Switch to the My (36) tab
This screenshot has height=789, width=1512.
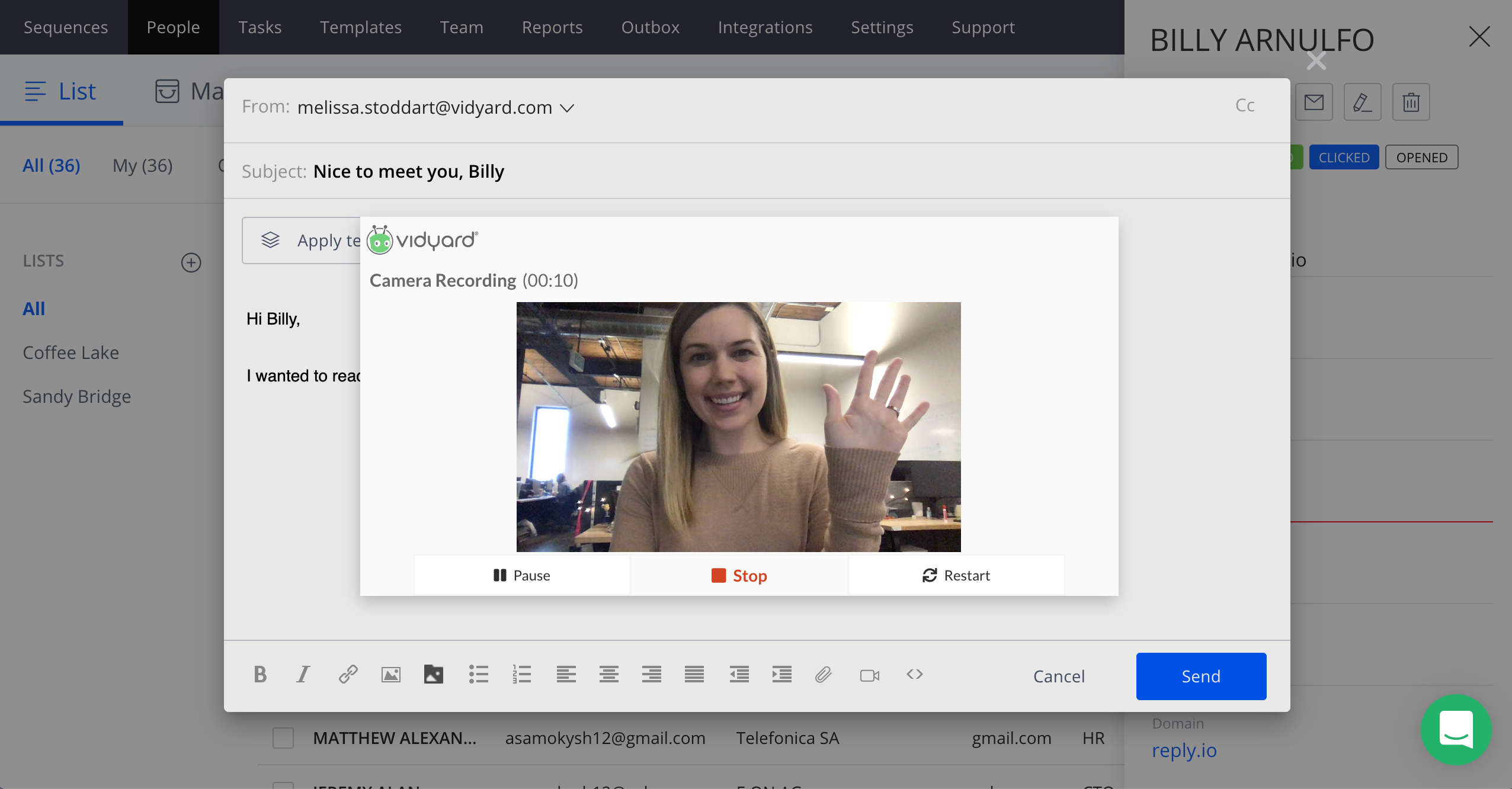click(x=142, y=166)
